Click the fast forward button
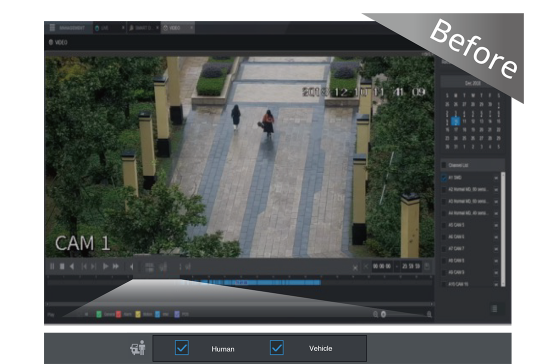 pyautogui.click(x=116, y=267)
